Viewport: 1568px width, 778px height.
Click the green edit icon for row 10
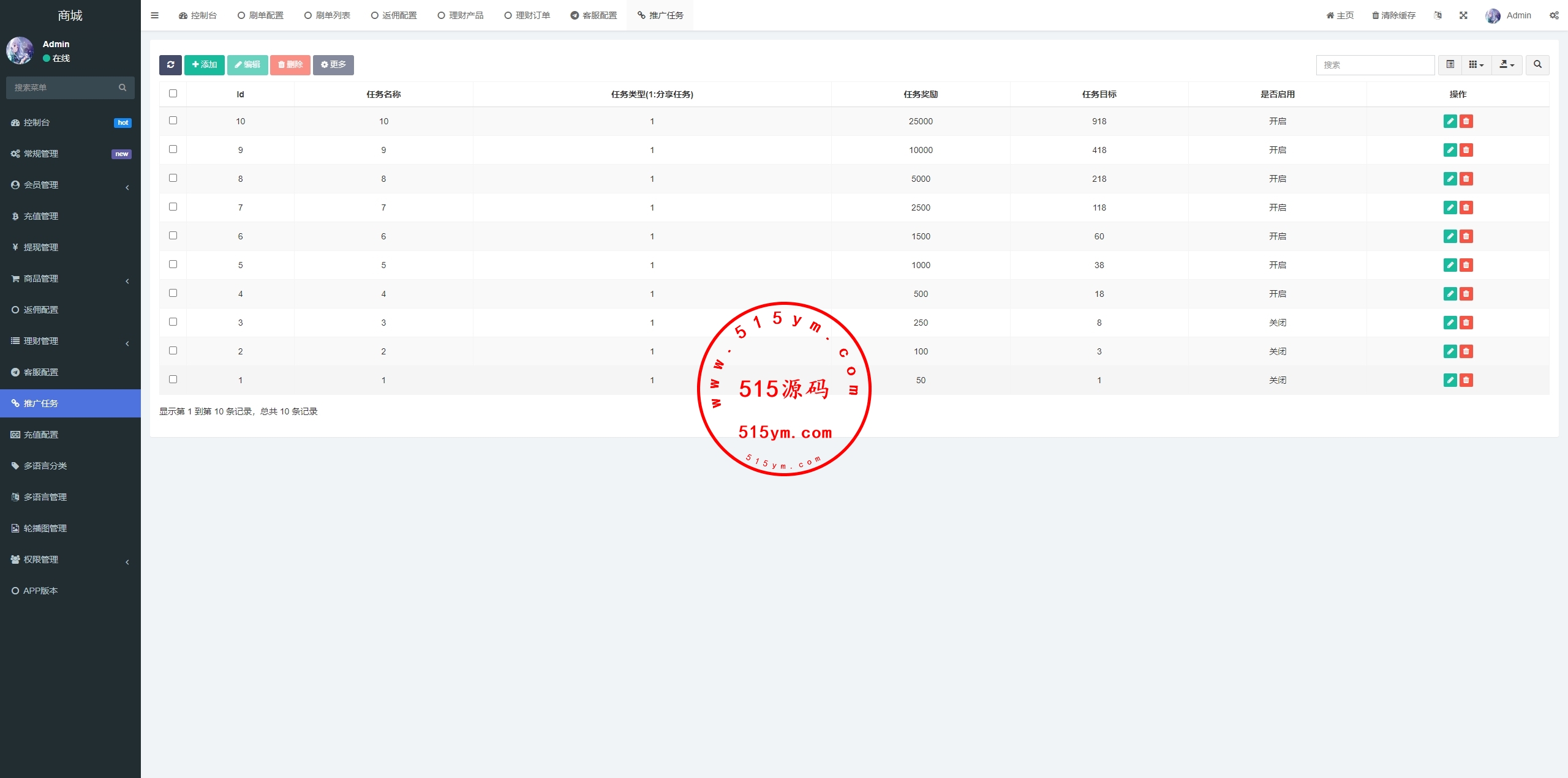pos(1450,121)
